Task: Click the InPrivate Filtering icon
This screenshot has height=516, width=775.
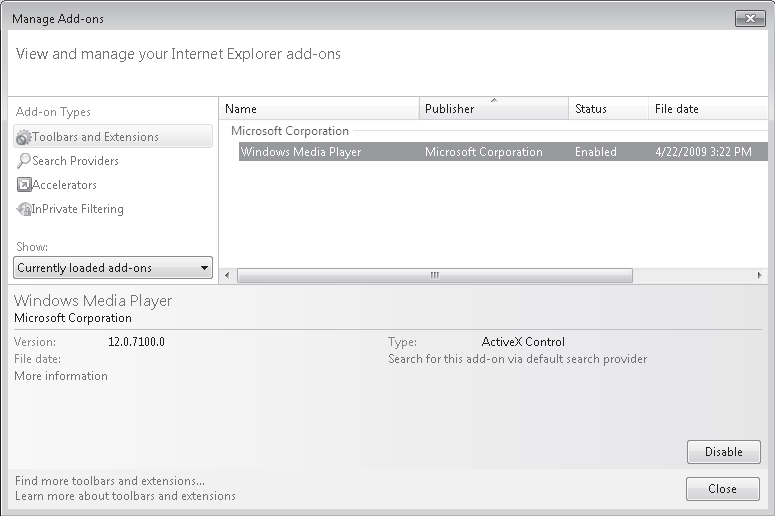Action: pos(23,209)
